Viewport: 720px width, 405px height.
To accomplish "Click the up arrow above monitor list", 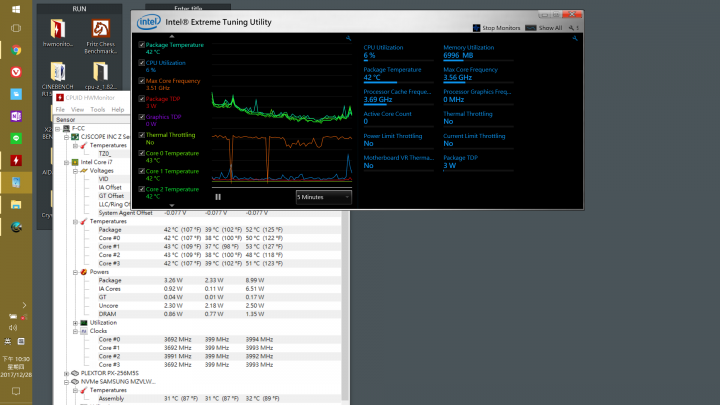I will point(172,36).
